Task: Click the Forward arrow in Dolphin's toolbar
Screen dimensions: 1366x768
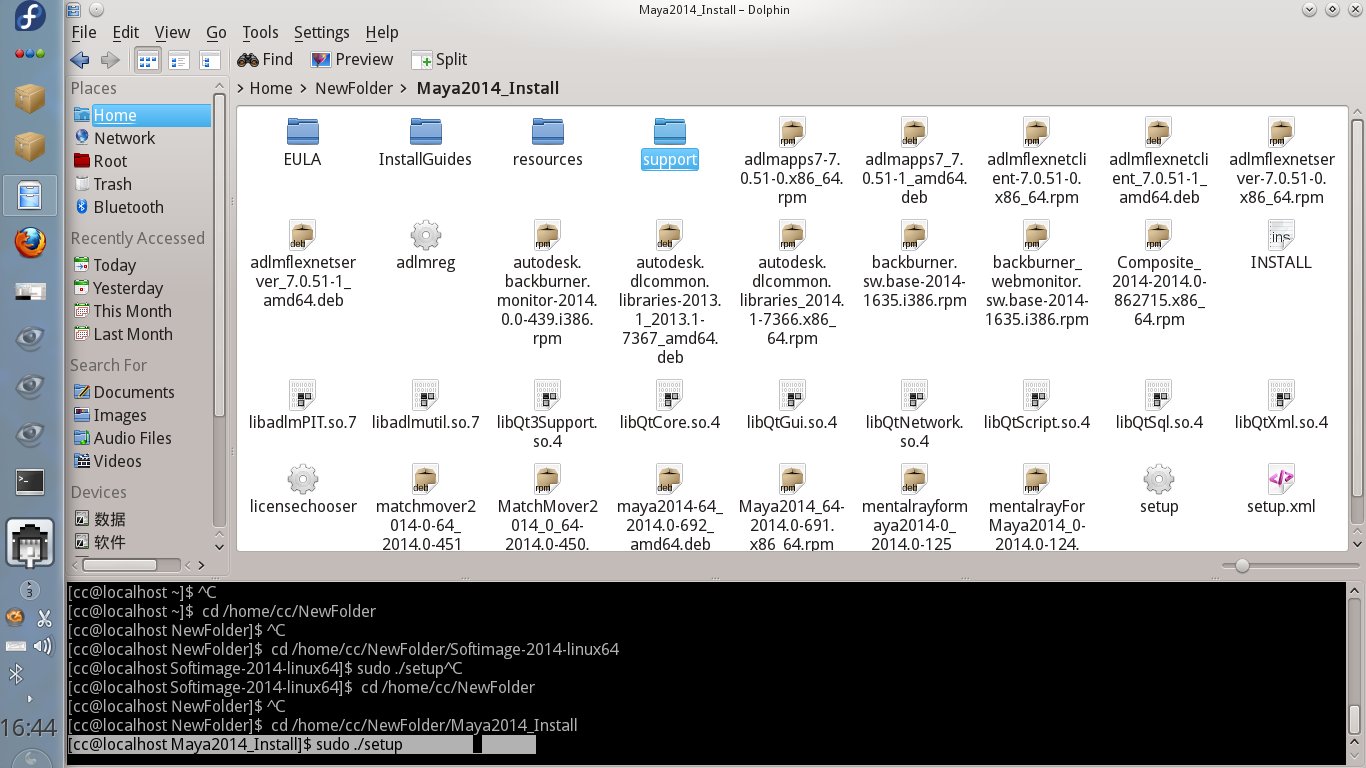Action: pyautogui.click(x=110, y=60)
